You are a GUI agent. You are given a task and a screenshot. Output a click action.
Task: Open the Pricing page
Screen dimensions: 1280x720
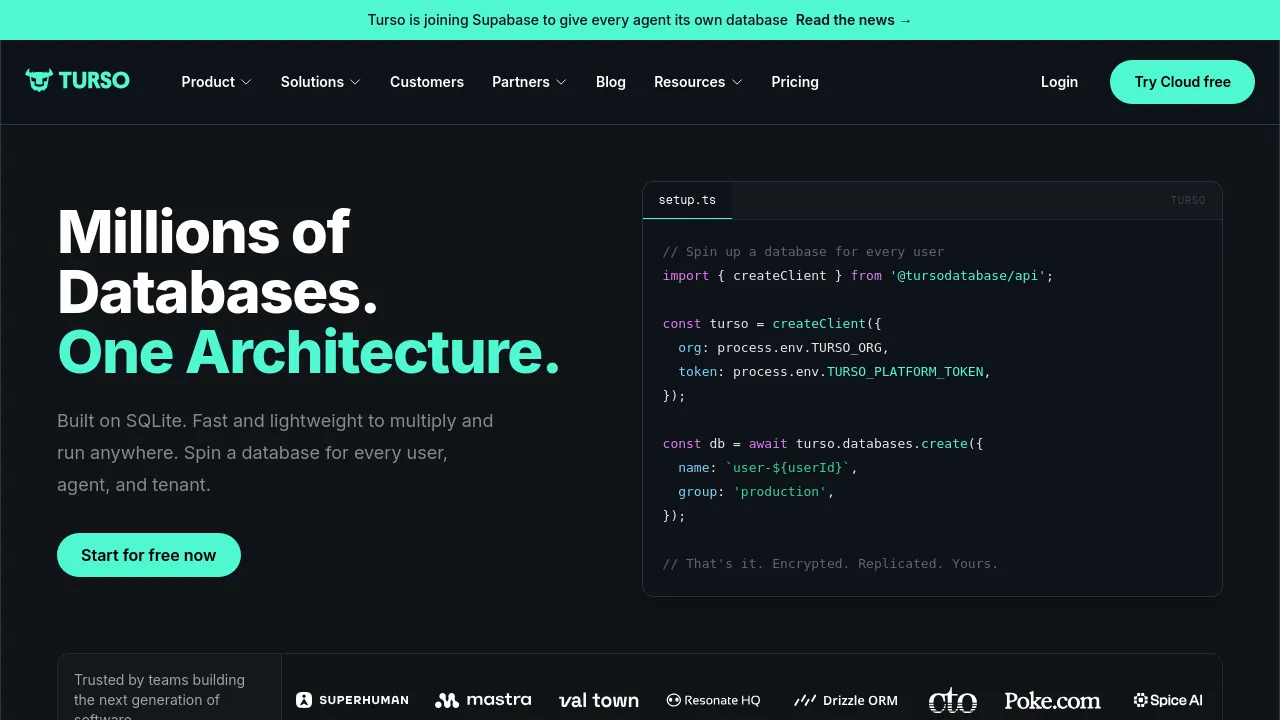coord(795,82)
